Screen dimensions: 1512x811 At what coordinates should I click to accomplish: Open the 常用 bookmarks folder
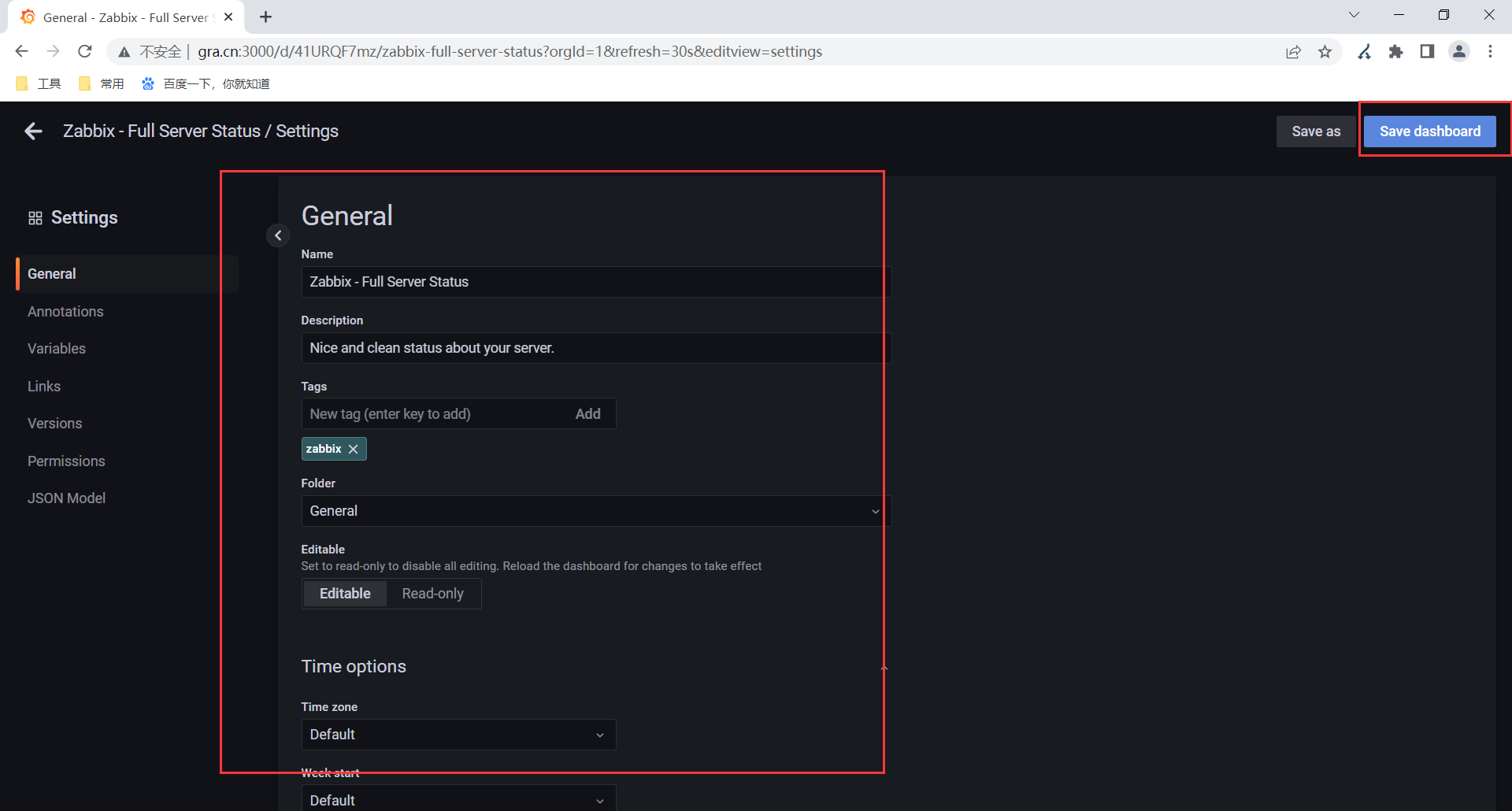point(102,83)
